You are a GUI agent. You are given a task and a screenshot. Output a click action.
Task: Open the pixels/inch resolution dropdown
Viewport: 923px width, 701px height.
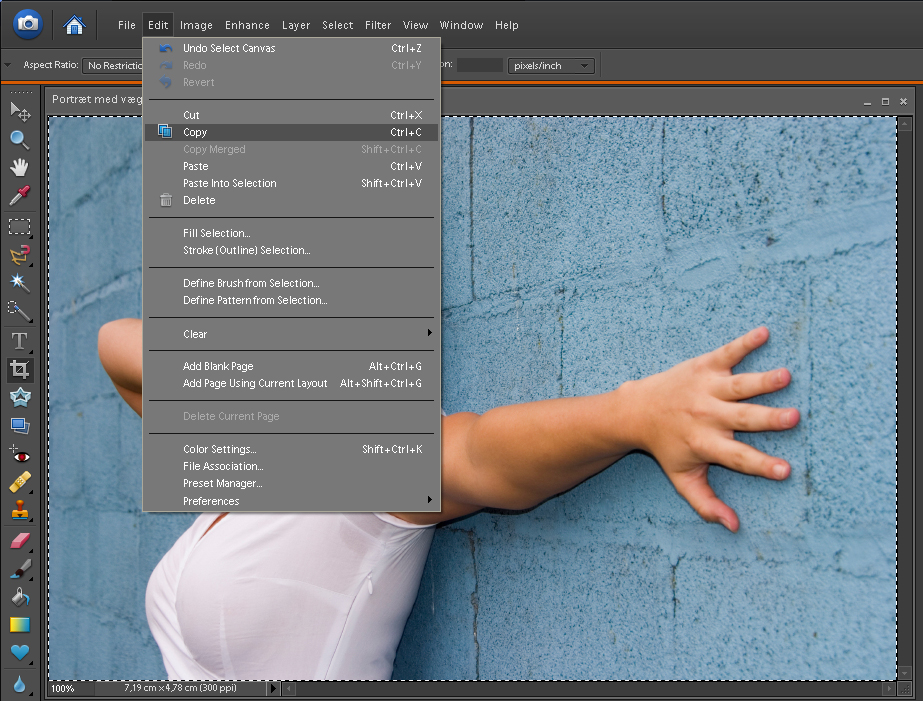coord(551,66)
